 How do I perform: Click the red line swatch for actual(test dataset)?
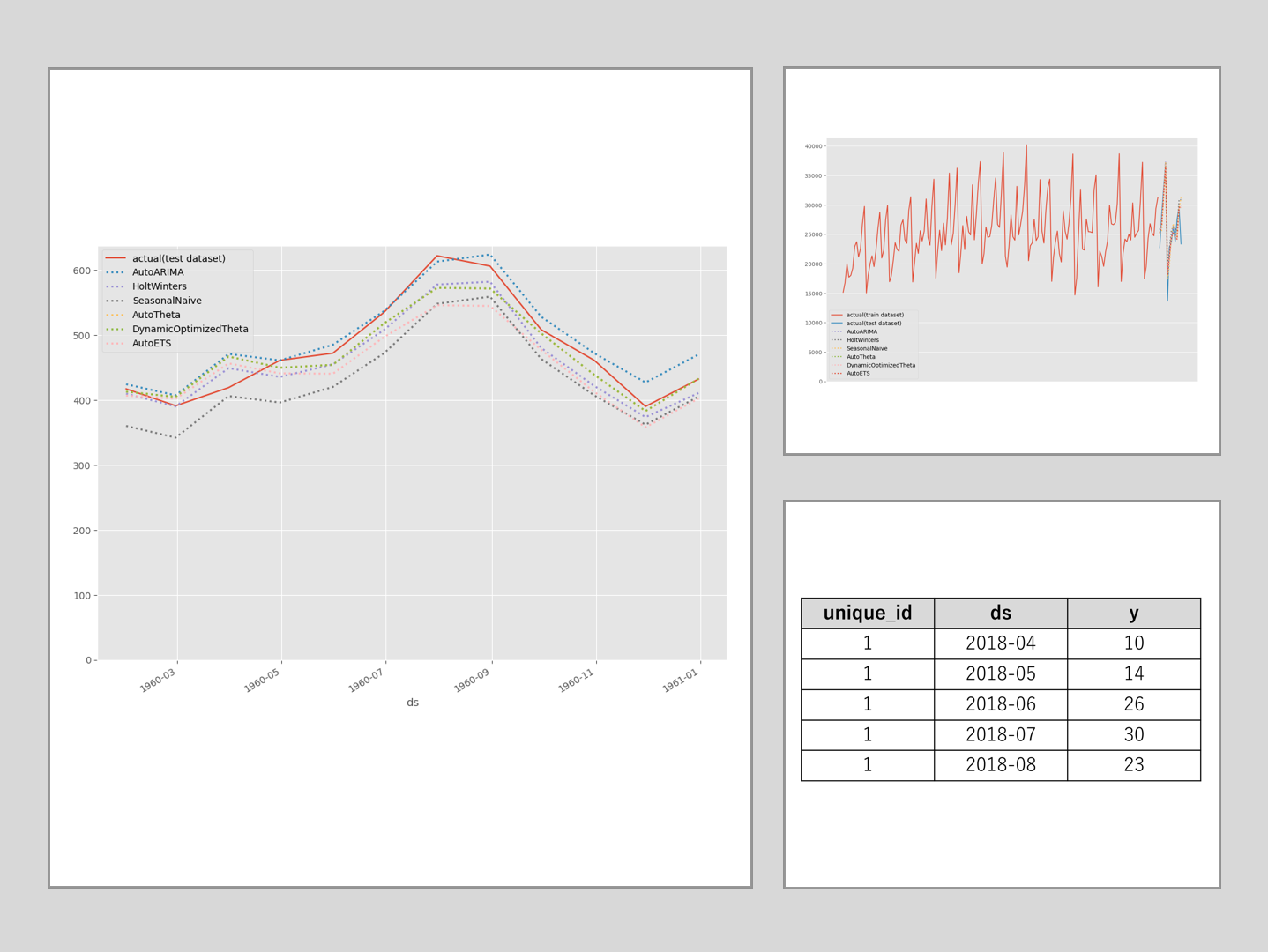(115, 258)
